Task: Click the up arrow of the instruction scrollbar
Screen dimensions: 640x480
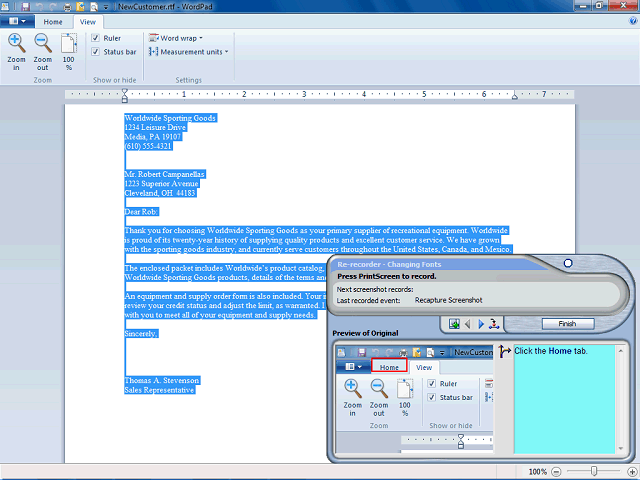Action: point(620,351)
